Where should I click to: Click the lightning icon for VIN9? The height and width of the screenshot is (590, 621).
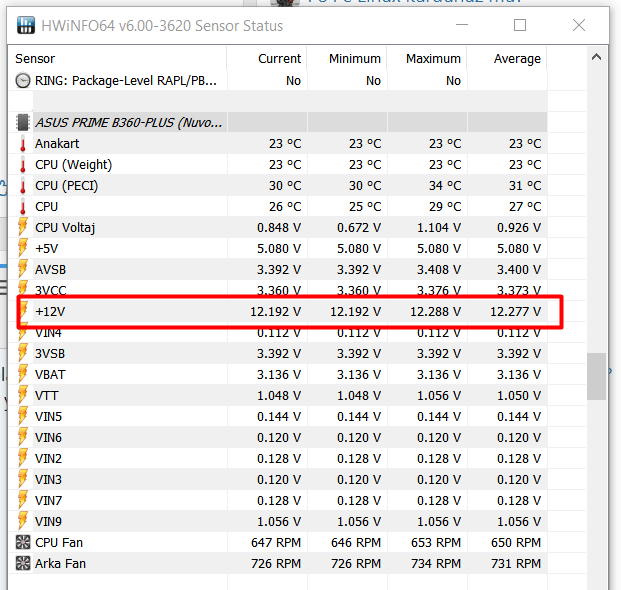coord(23,521)
